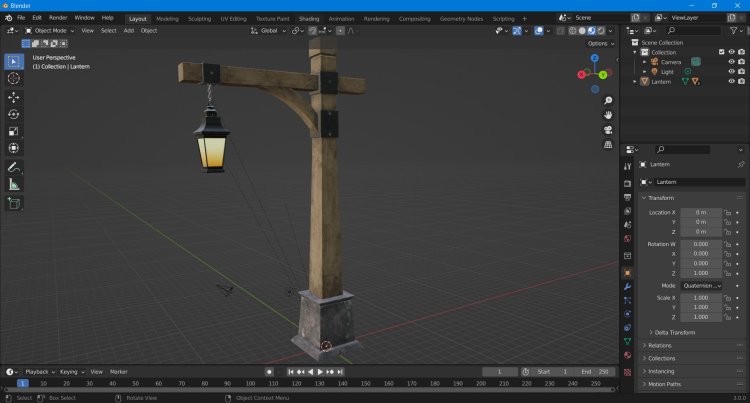Expand the Delta Transform section
This screenshot has width=750, height=403.
point(672,332)
